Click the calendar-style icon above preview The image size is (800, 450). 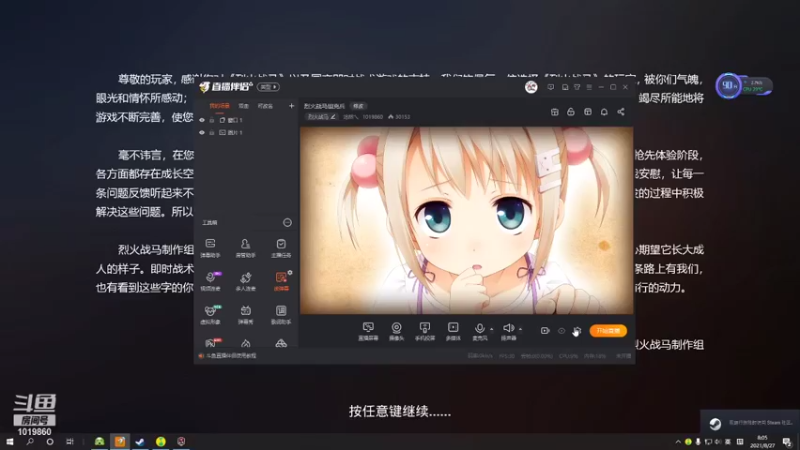click(x=555, y=112)
